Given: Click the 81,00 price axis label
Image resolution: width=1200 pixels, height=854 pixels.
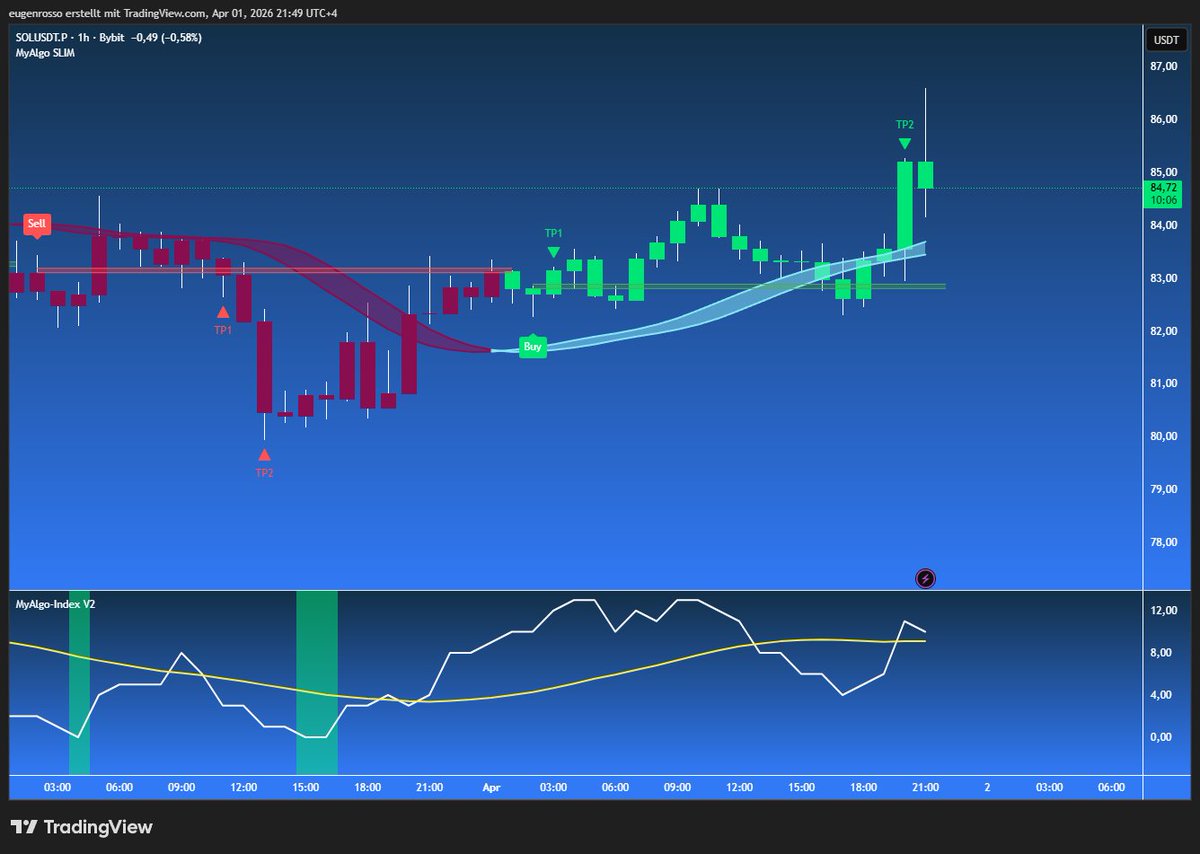Looking at the screenshot, I should click(x=1164, y=384).
